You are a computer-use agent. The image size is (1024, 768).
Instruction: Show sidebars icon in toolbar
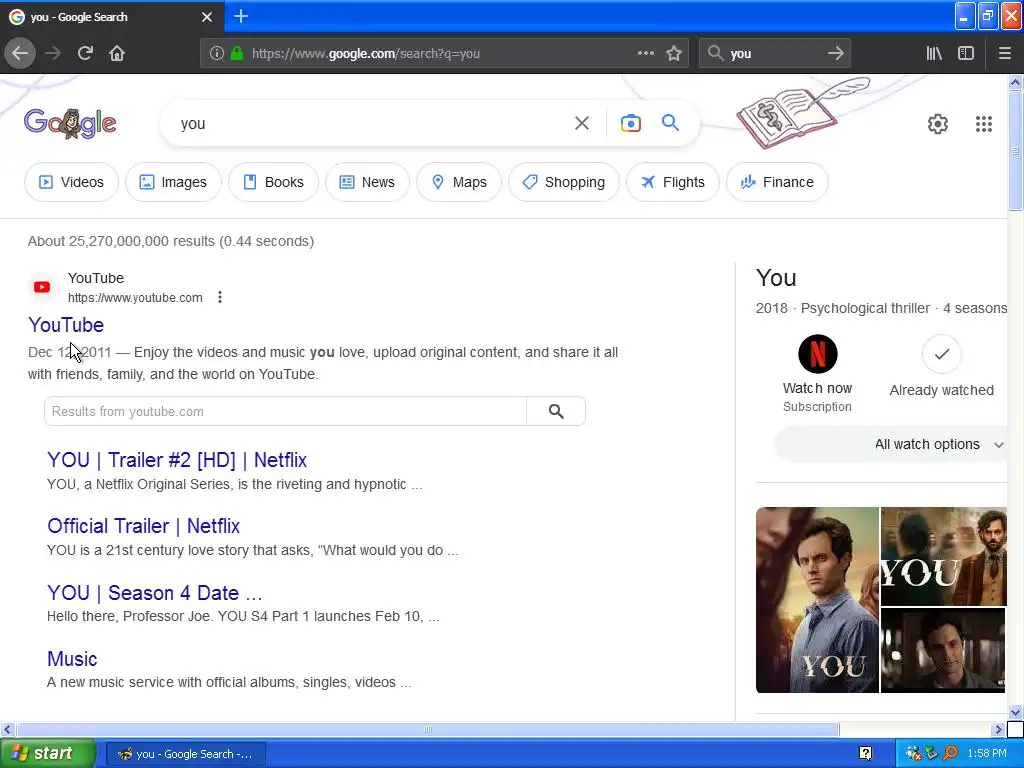coord(966,53)
